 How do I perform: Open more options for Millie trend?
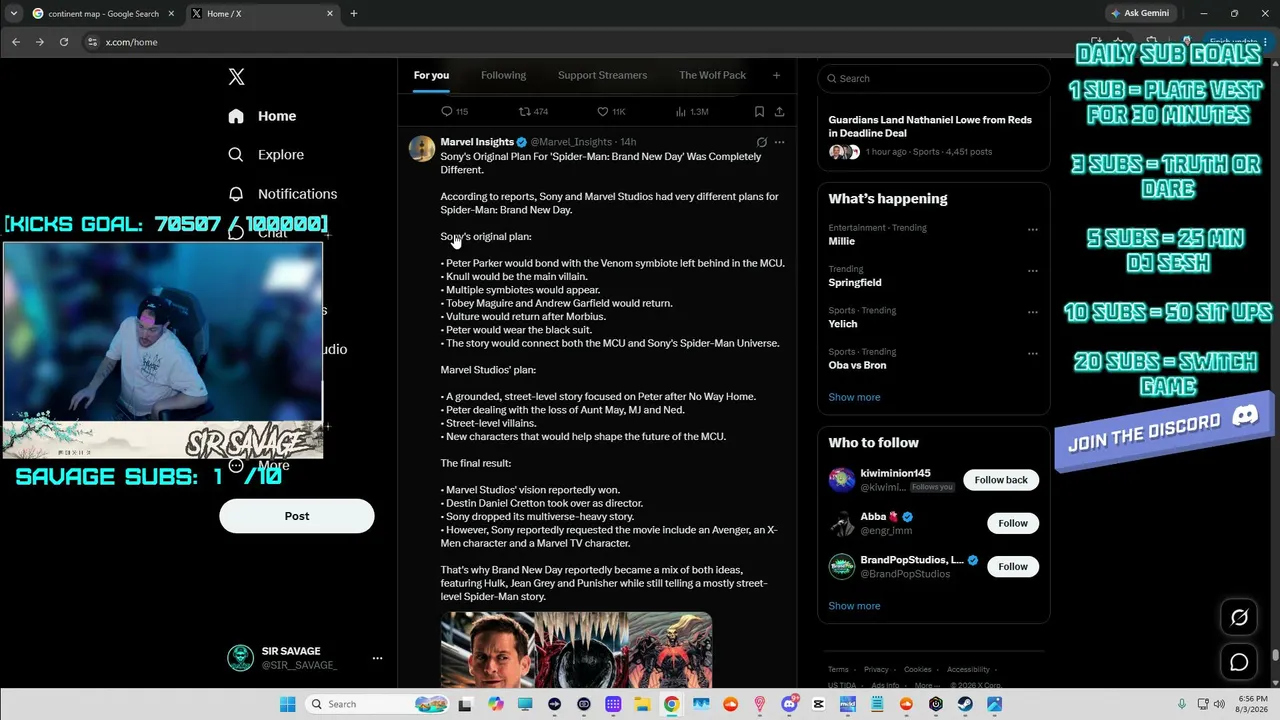tap(1033, 229)
